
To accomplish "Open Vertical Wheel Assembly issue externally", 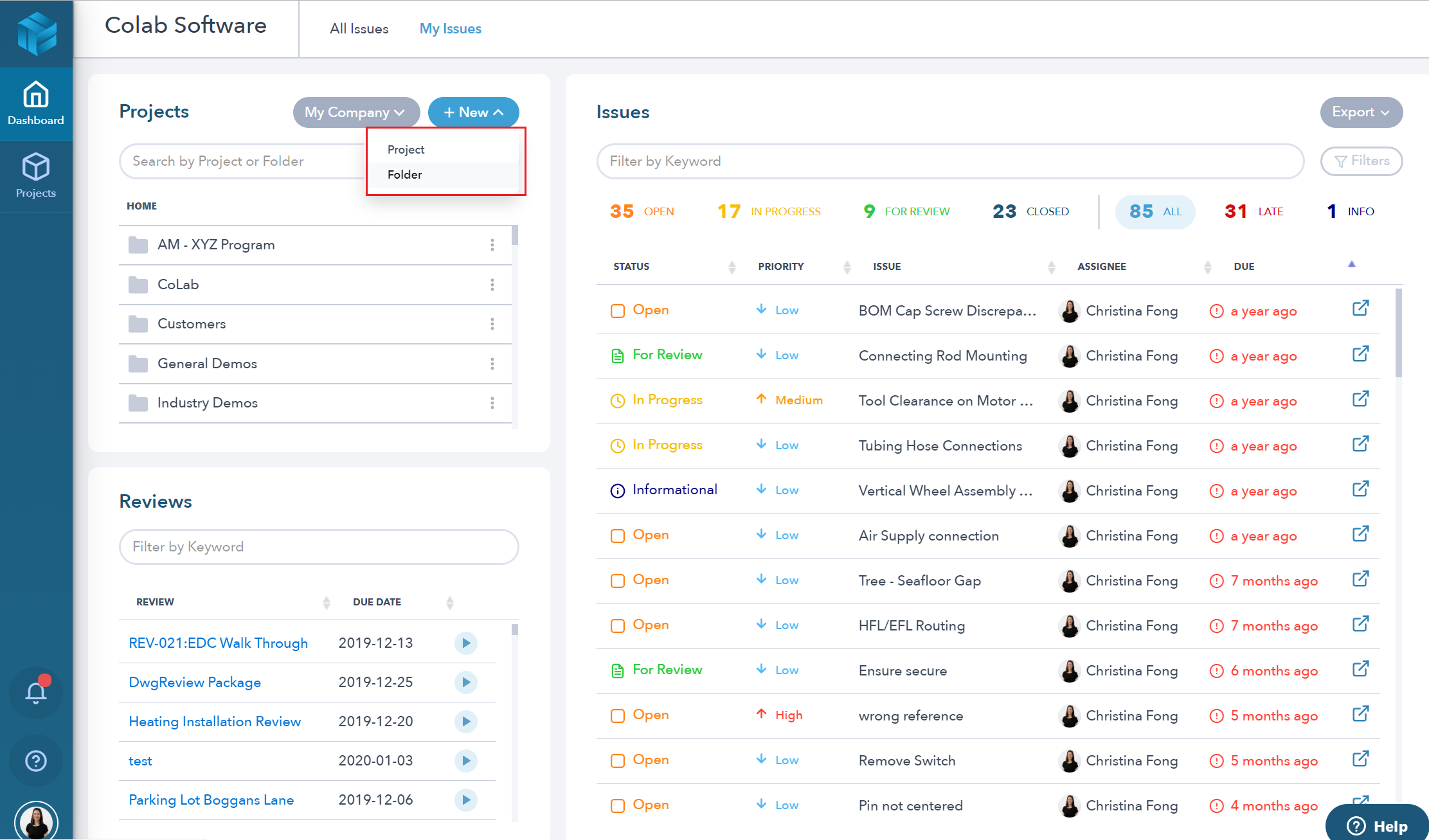I will click(1360, 488).
